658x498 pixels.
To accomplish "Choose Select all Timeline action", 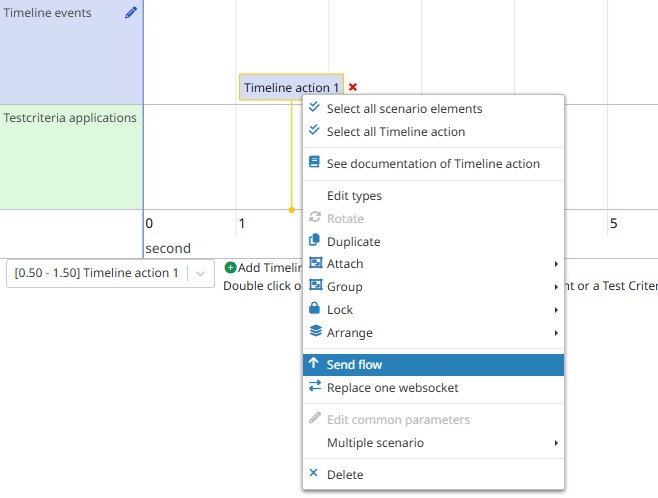I will [x=395, y=132].
